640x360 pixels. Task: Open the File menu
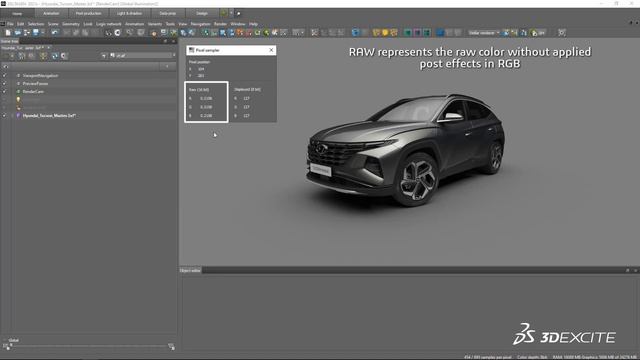coord(10,24)
